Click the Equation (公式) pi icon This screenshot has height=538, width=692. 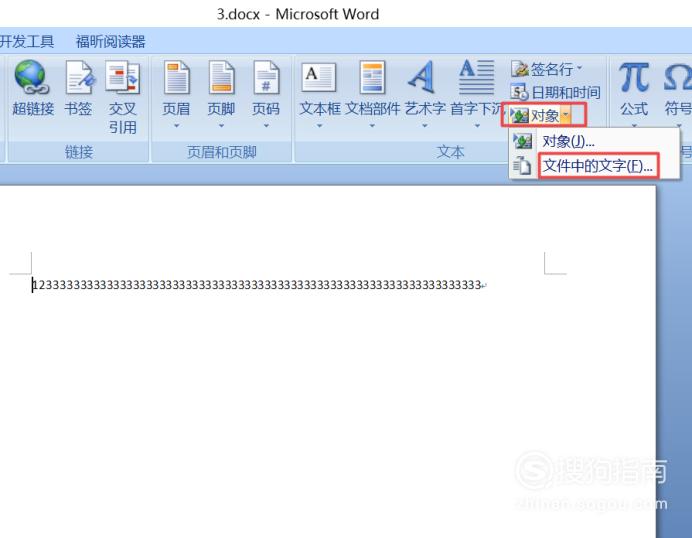click(634, 77)
